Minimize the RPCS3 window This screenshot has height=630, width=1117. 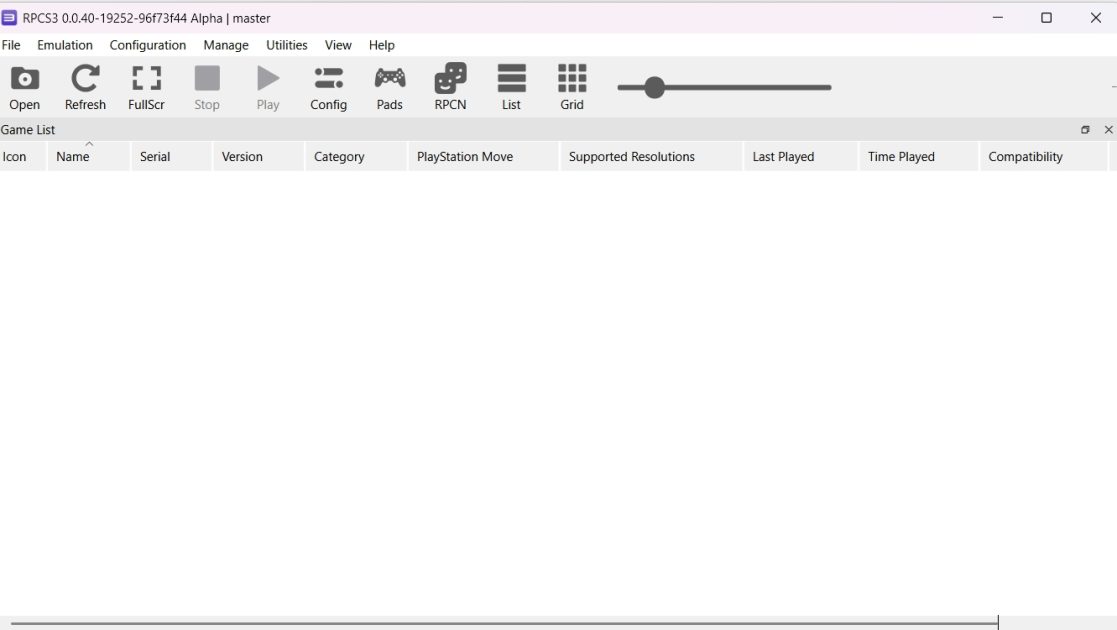[997, 18]
